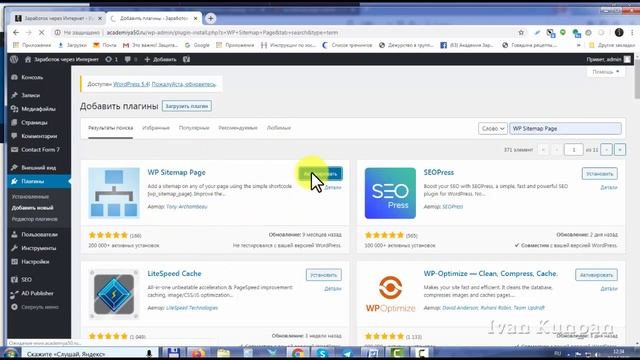Click the Пользователи user icon
Viewport: 640px width, 360px height.
[14, 234]
